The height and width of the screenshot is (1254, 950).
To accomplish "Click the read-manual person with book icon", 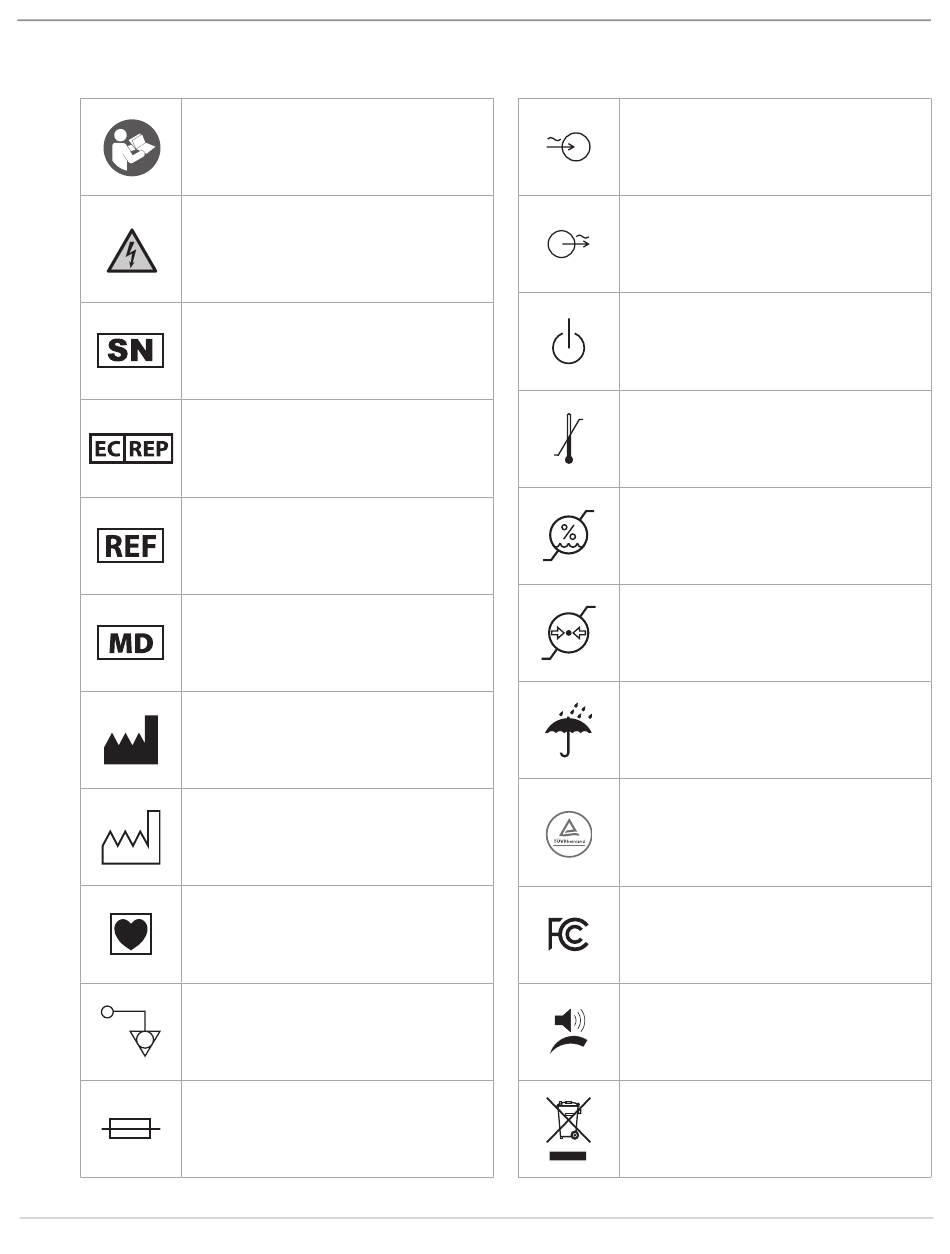I will click(x=131, y=147).
